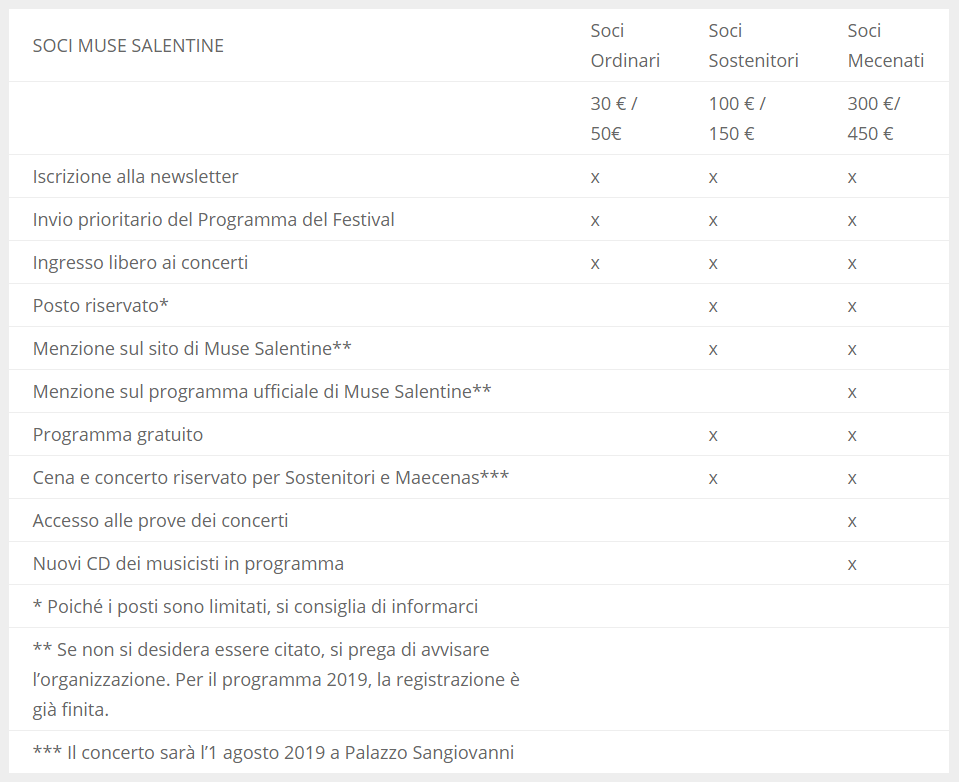Click Cena e concerto riservato row text
959x782 pixels.
pos(270,478)
